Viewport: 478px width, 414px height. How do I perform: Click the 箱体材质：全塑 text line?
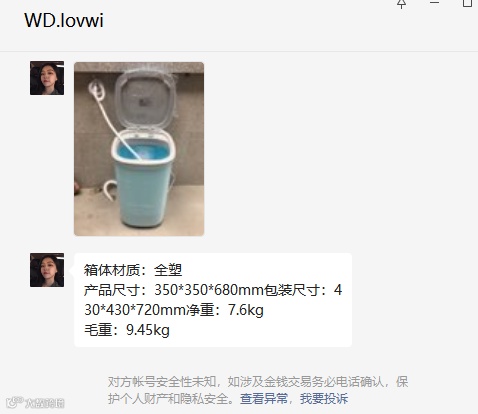point(133,270)
